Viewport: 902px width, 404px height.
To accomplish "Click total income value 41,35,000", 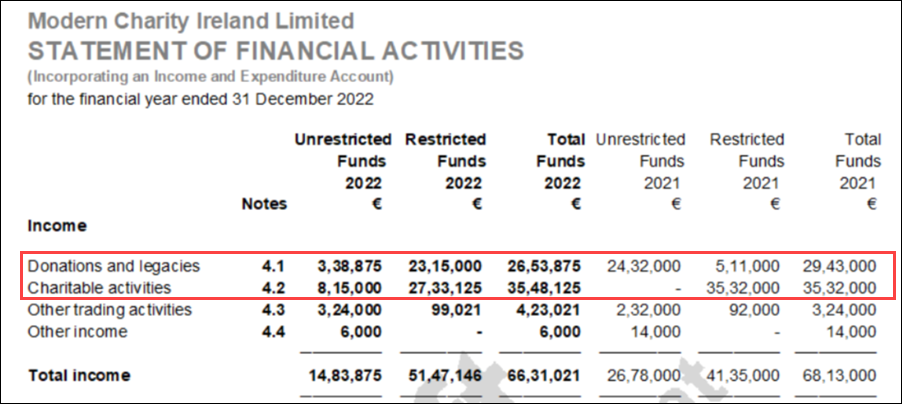I will tap(743, 376).
